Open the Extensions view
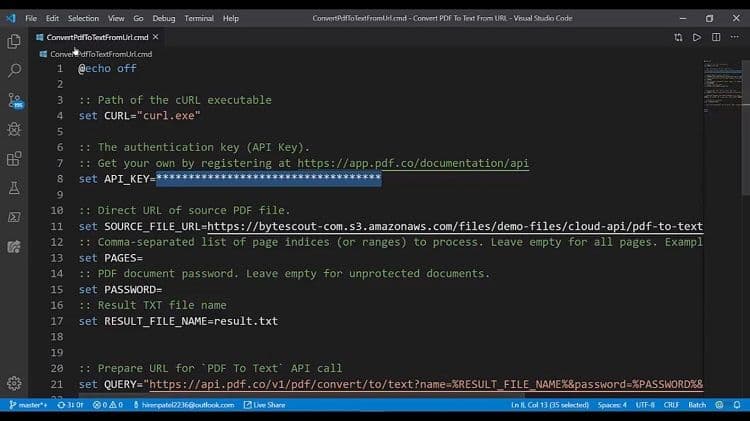Screen dimensions: 750x421 (14, 158)
